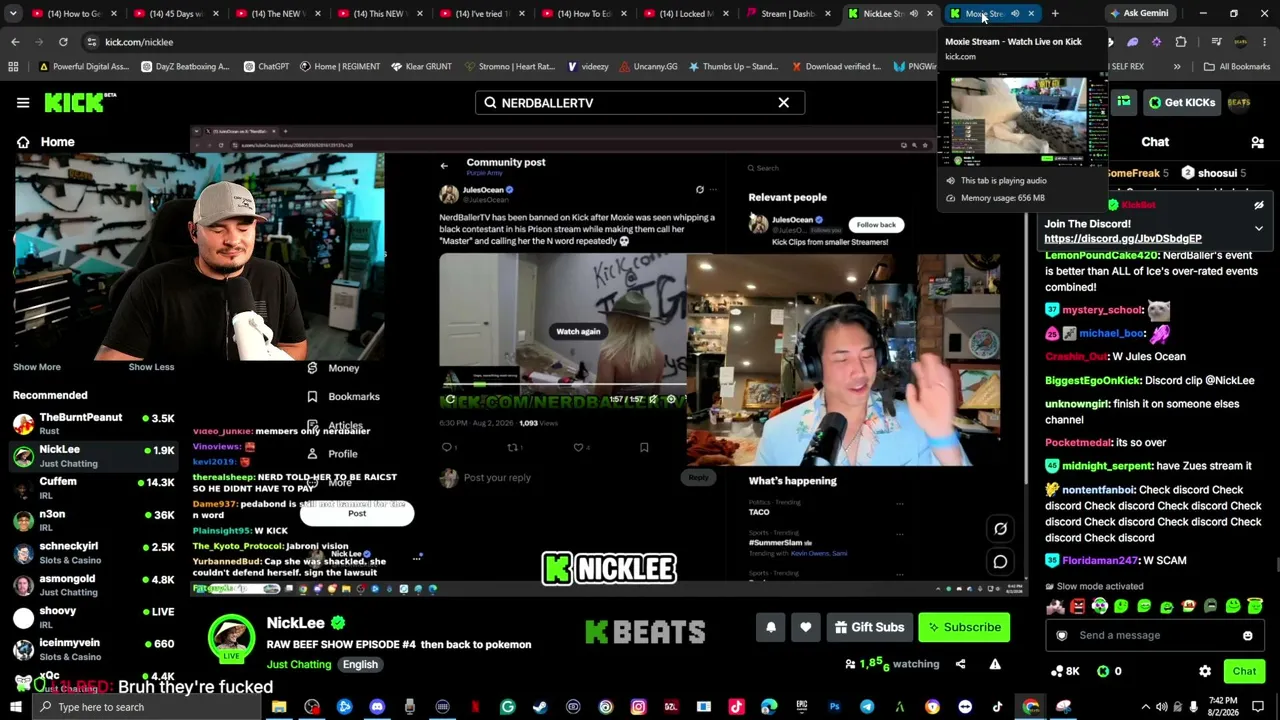This screenshot has height=720, width=1280.
Task: Open the Chrome extensions puzzle icon
Action: [x=1181, y=42]
